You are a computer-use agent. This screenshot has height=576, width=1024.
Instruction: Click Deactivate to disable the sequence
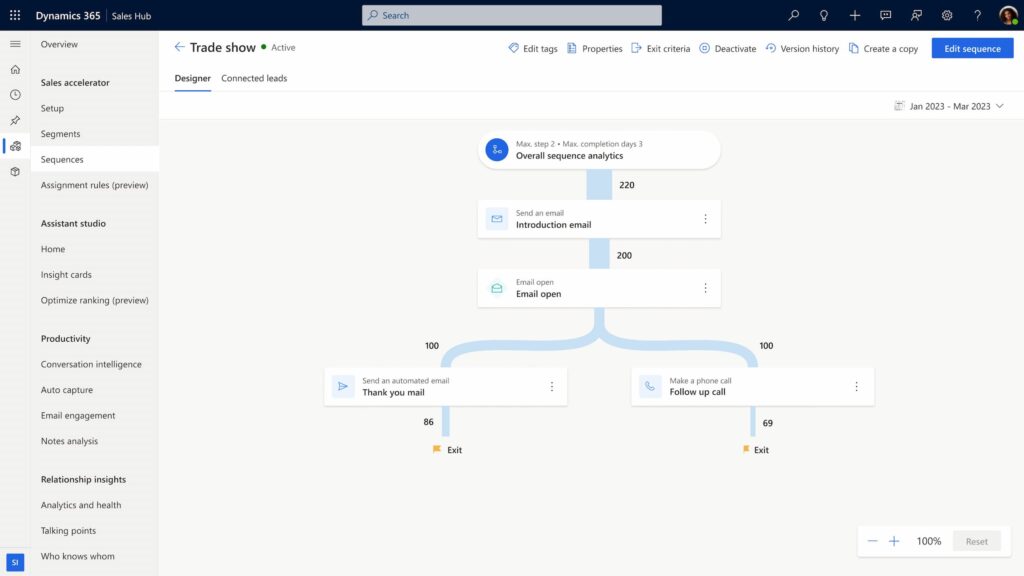point(727,48)
